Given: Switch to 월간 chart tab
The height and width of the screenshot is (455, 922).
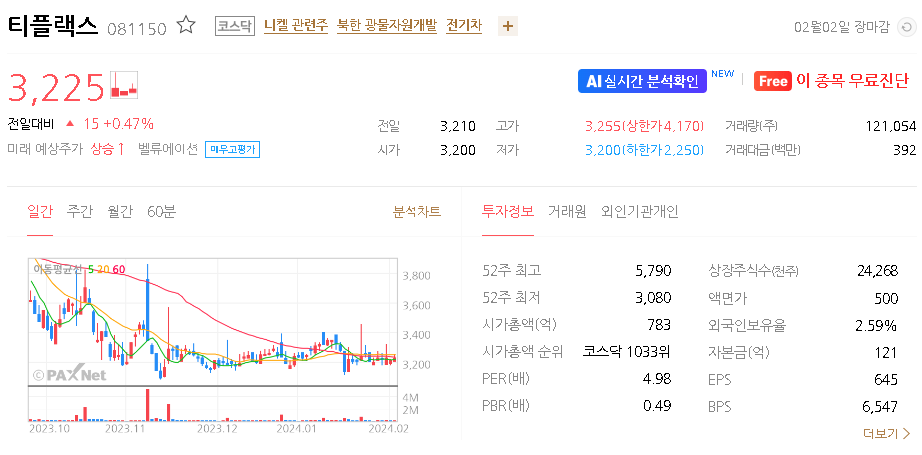Looking at the screenshot, I should coord(120,212).
